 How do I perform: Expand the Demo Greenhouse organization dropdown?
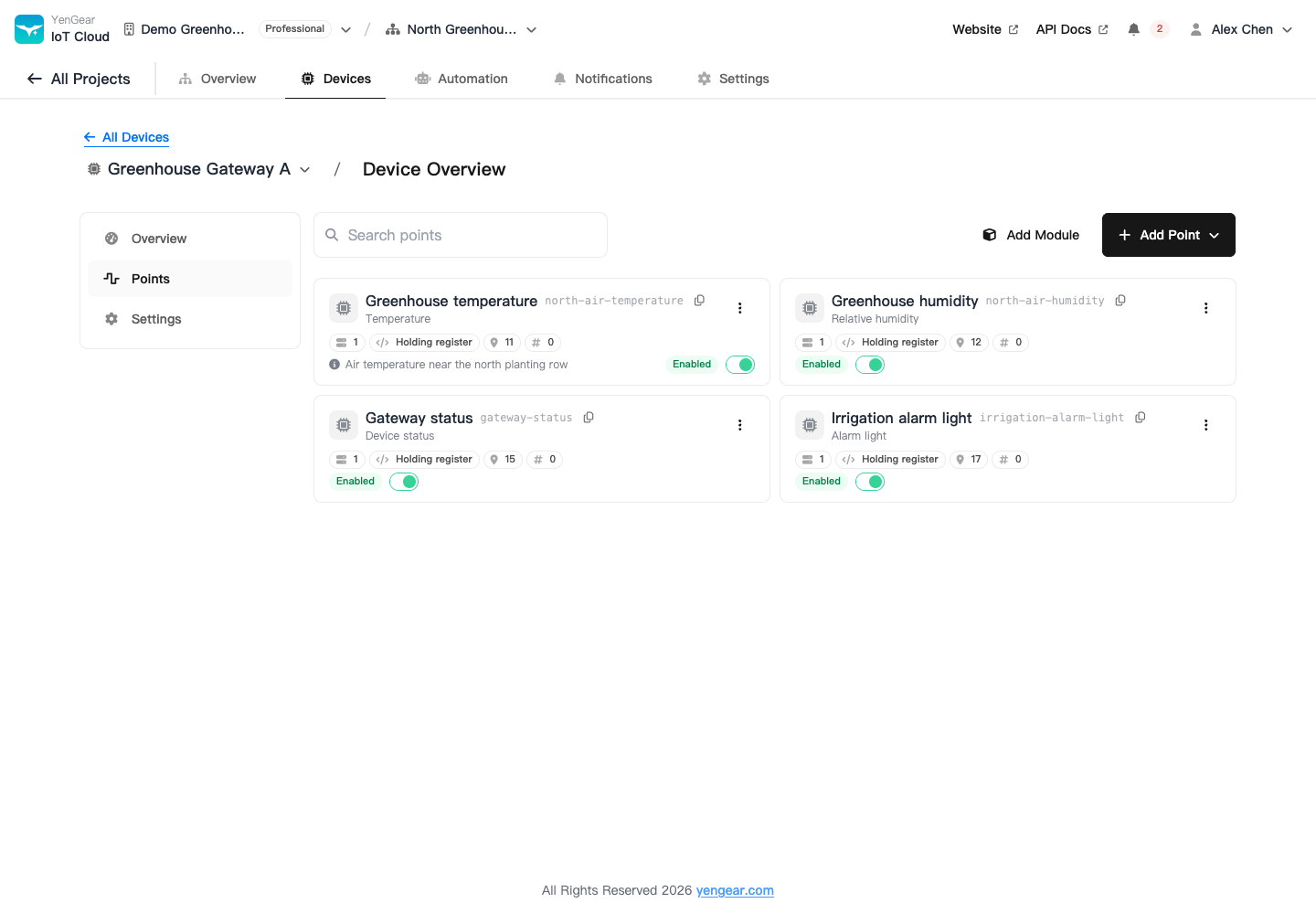(345, 29)
